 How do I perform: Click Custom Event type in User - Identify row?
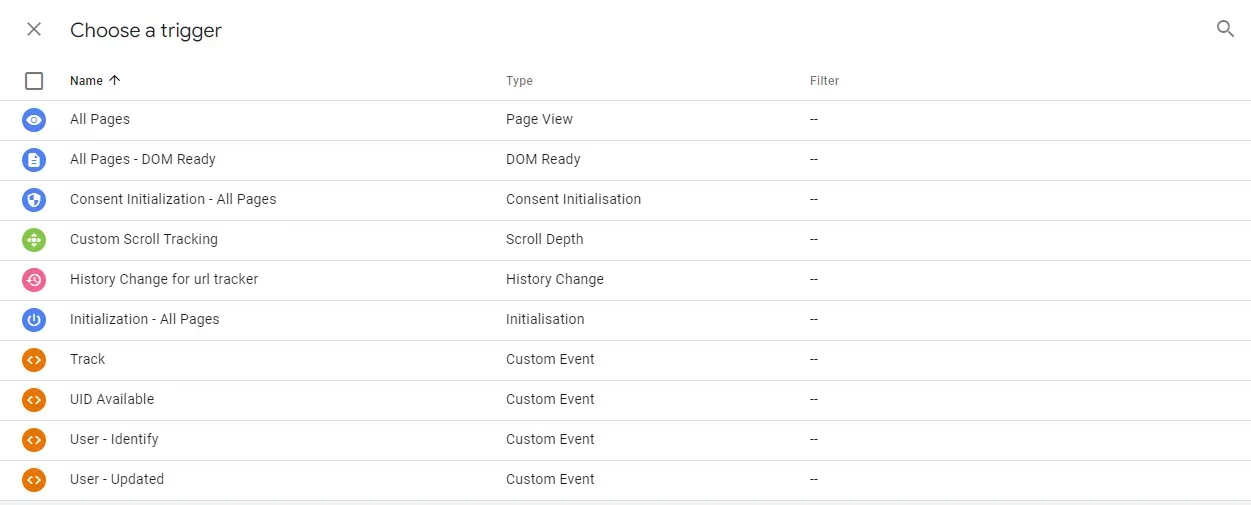click(550, 439)
